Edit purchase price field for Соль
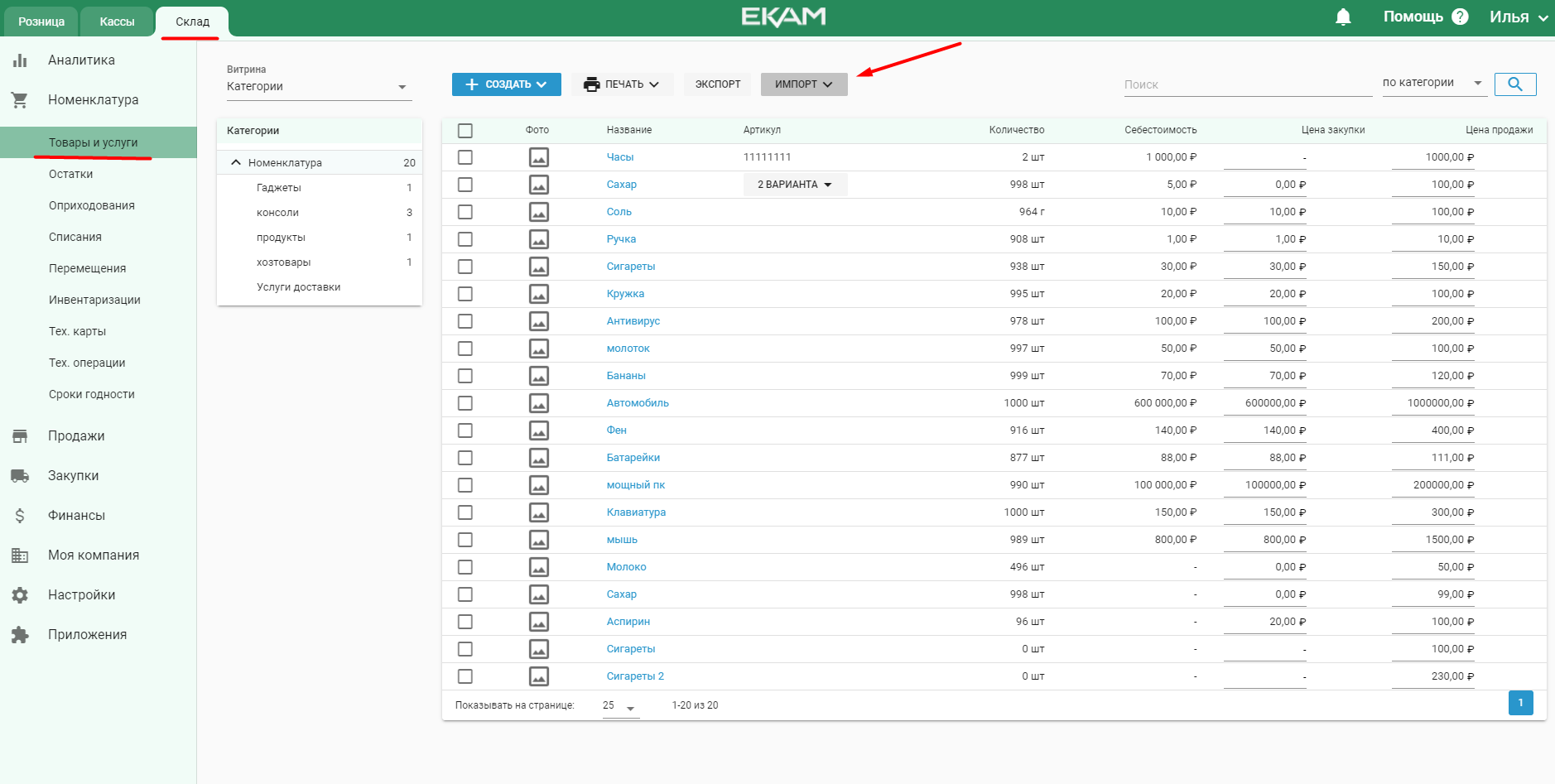Screen dimensions: 1555x784 1264,212
